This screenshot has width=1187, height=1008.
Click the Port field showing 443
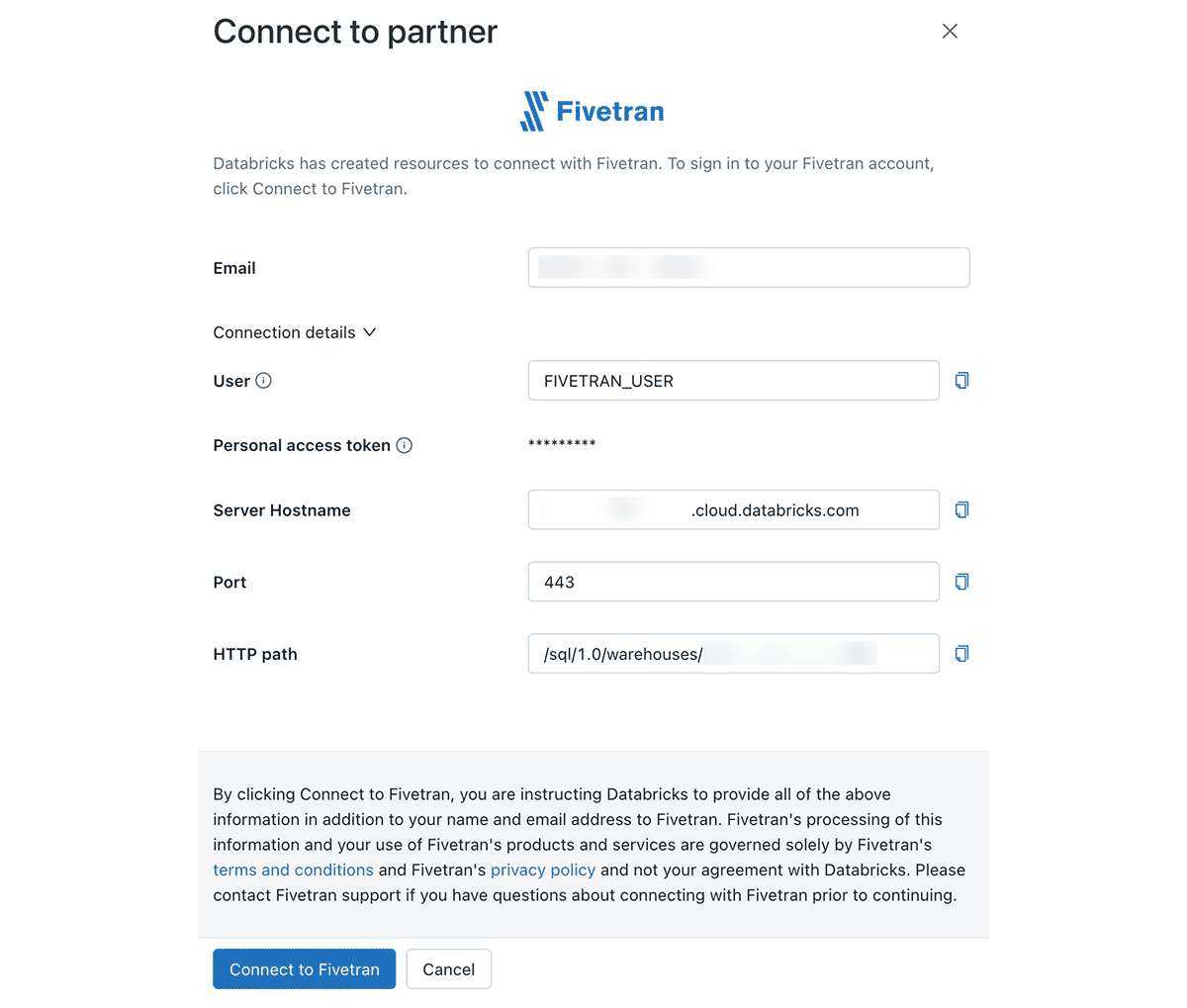coord(733,582)
